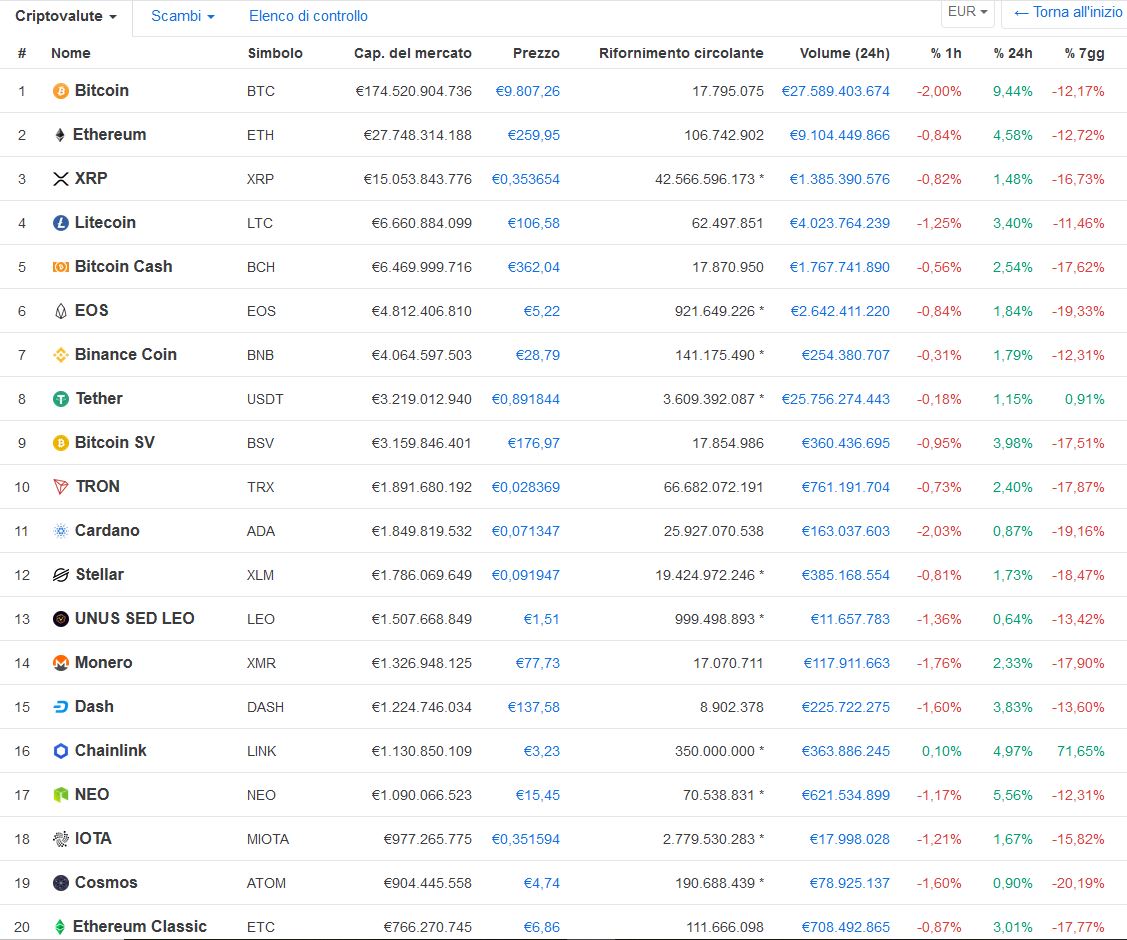The width and height of the screenshot is (1127, 940).
Task: Select TRON circulating supply 66.682.072.191
Action: [714, 487]
